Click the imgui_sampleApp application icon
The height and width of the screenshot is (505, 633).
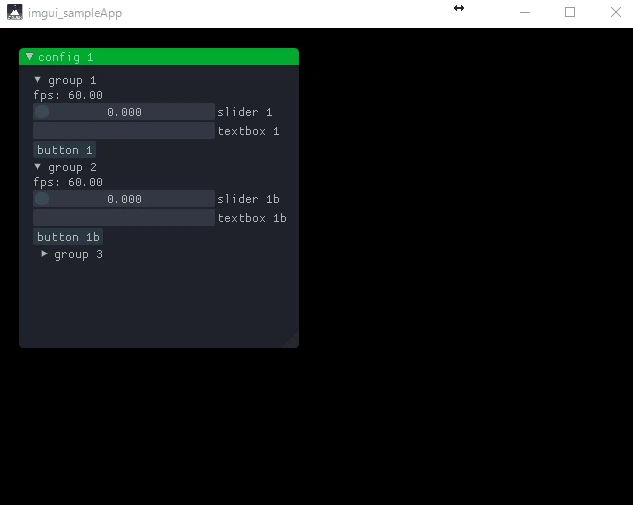click(15, 12)
